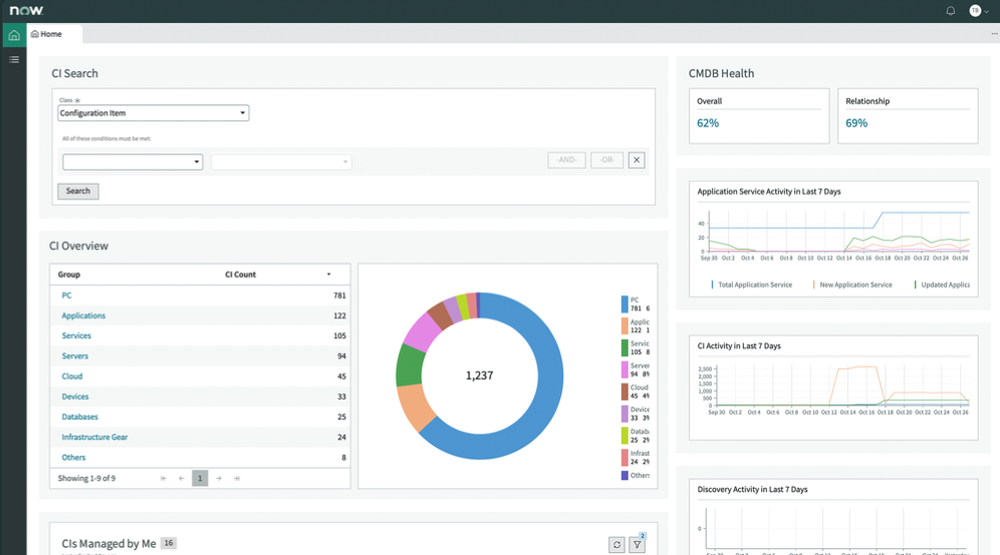
Task: Click Discovery Activity in Last 7 Days title
Action: tap(753, 489)
